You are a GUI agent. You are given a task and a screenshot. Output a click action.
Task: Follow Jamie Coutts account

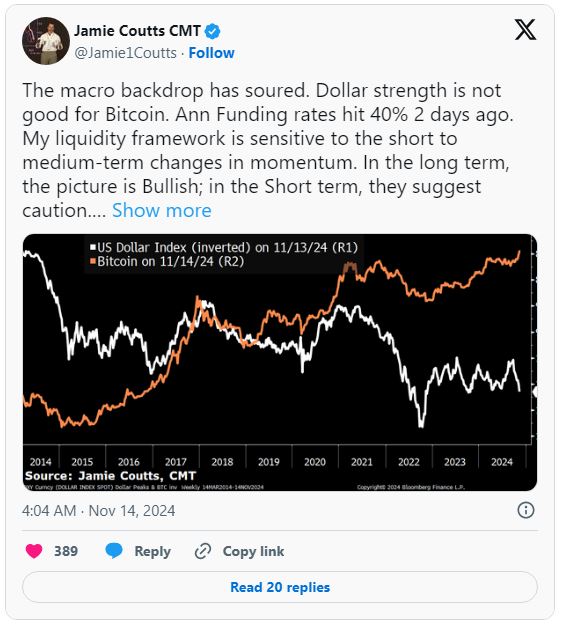(x=211, y=53)
